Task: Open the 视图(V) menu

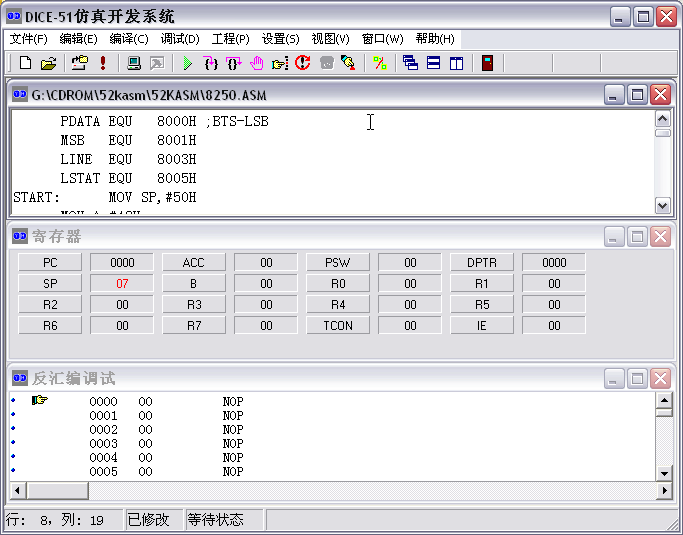Action: point(331,39)
